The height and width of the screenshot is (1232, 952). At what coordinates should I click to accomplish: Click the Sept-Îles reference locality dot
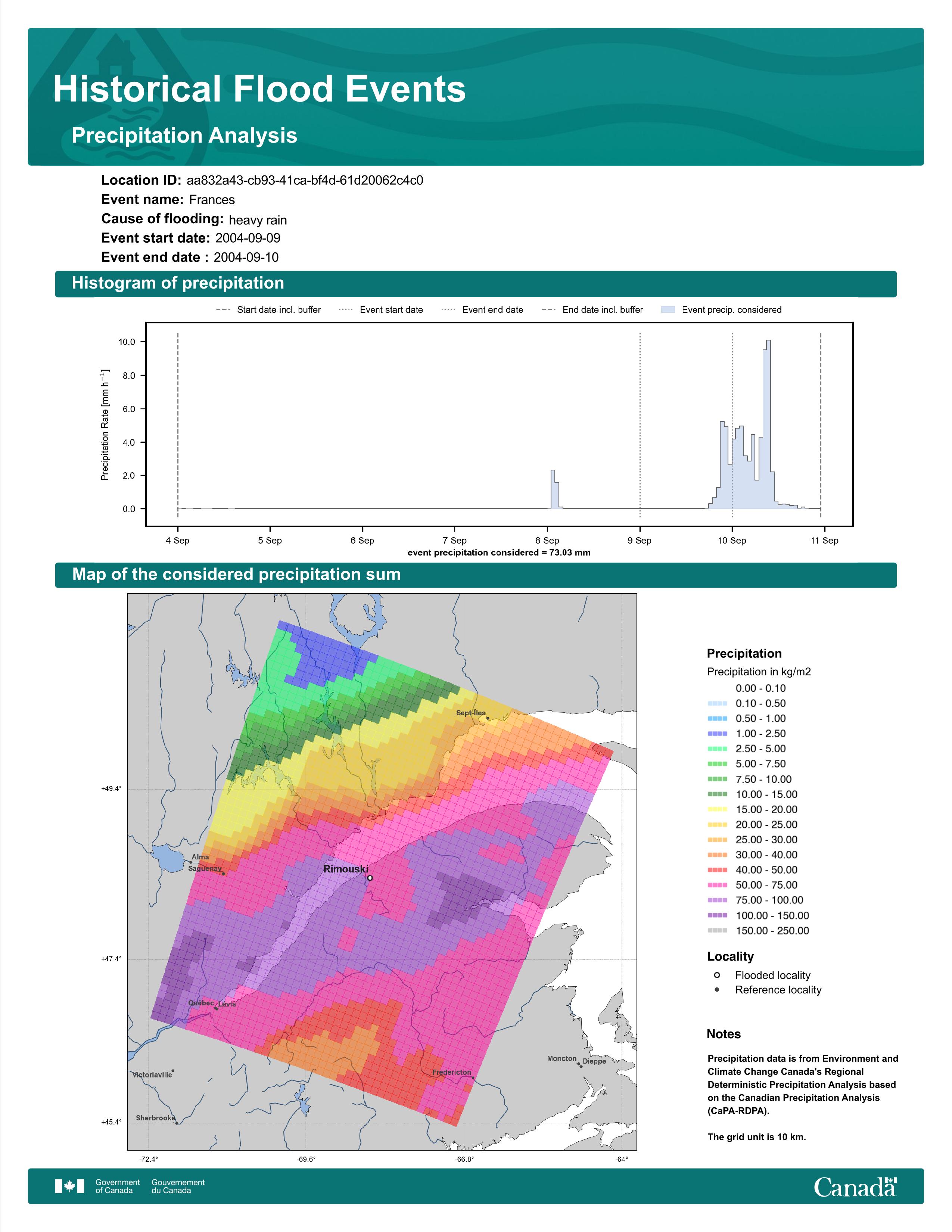(488, 718)
